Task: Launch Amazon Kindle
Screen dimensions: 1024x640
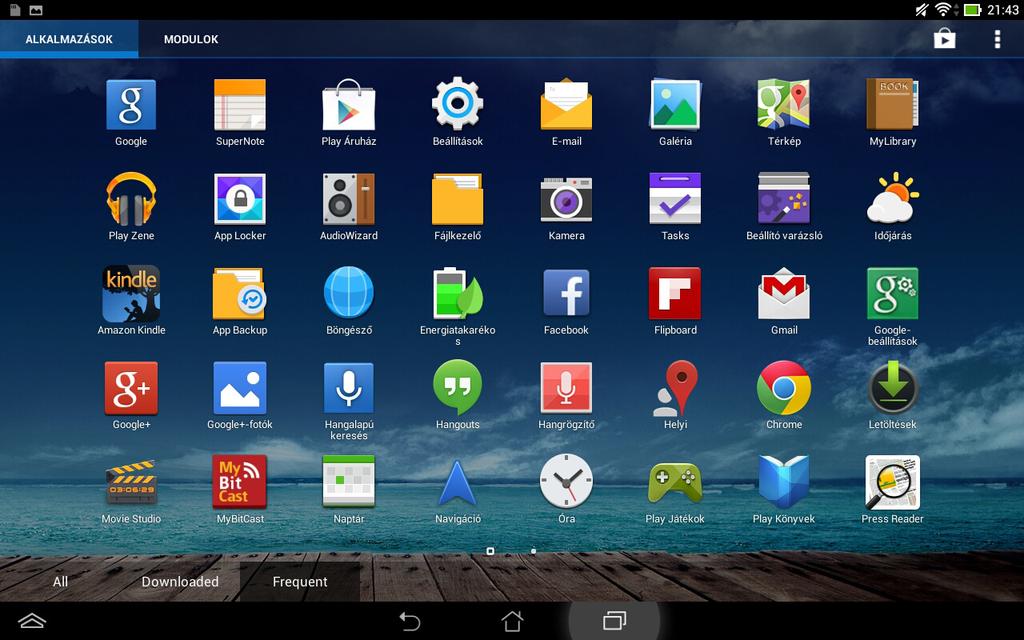Action: point(131,294)
